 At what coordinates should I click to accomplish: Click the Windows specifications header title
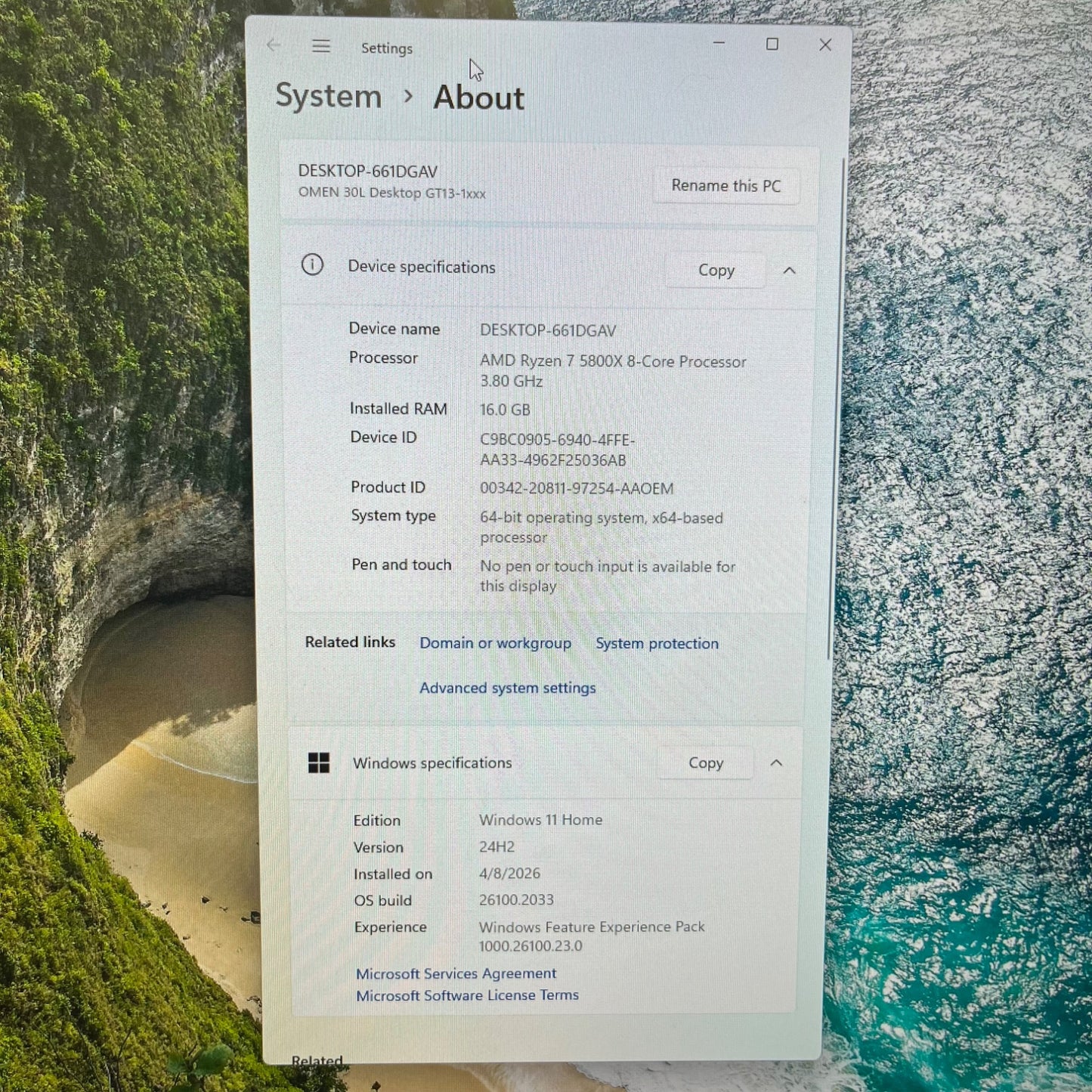click(432, 763)
